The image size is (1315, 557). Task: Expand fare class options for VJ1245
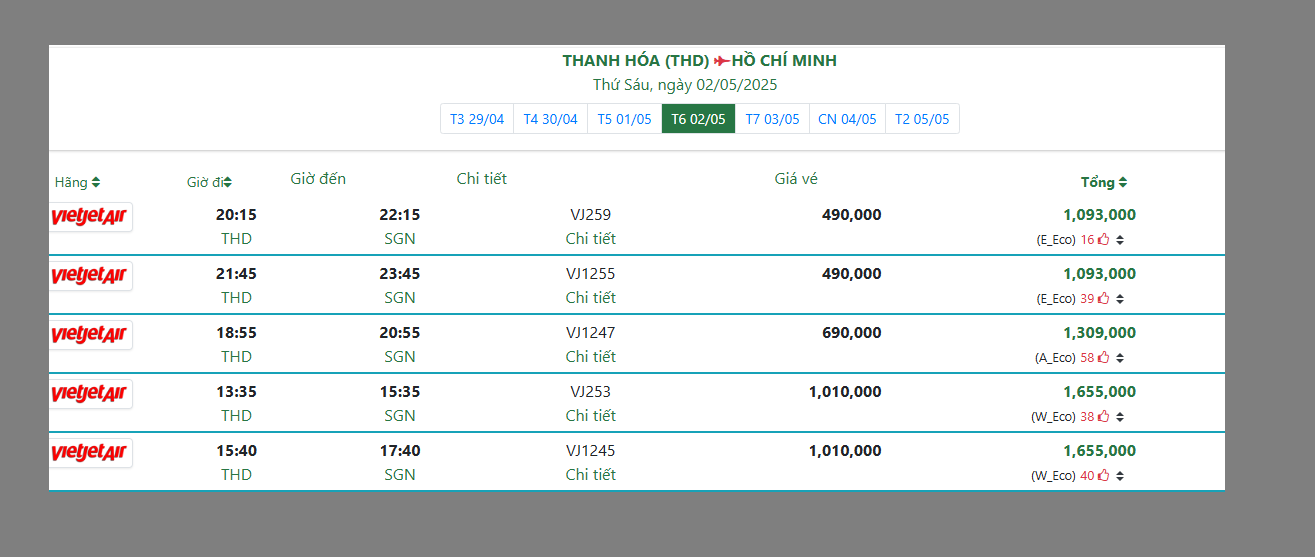pyautogui.click(x=1120, y=476)
